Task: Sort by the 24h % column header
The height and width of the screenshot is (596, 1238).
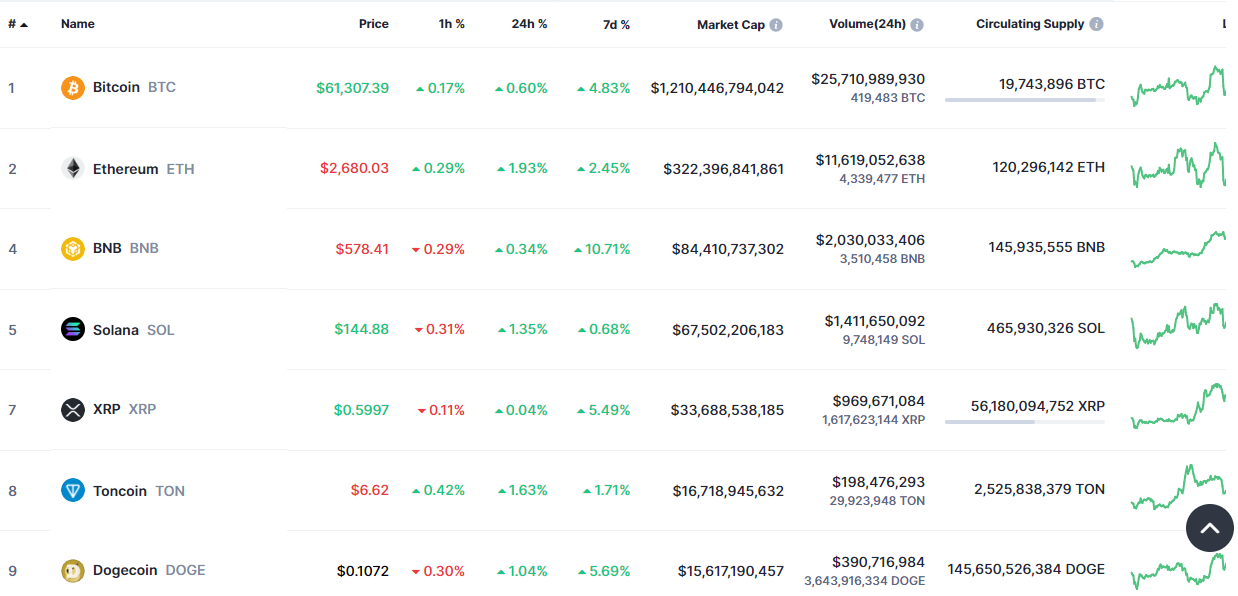Action: pos(530,24)
